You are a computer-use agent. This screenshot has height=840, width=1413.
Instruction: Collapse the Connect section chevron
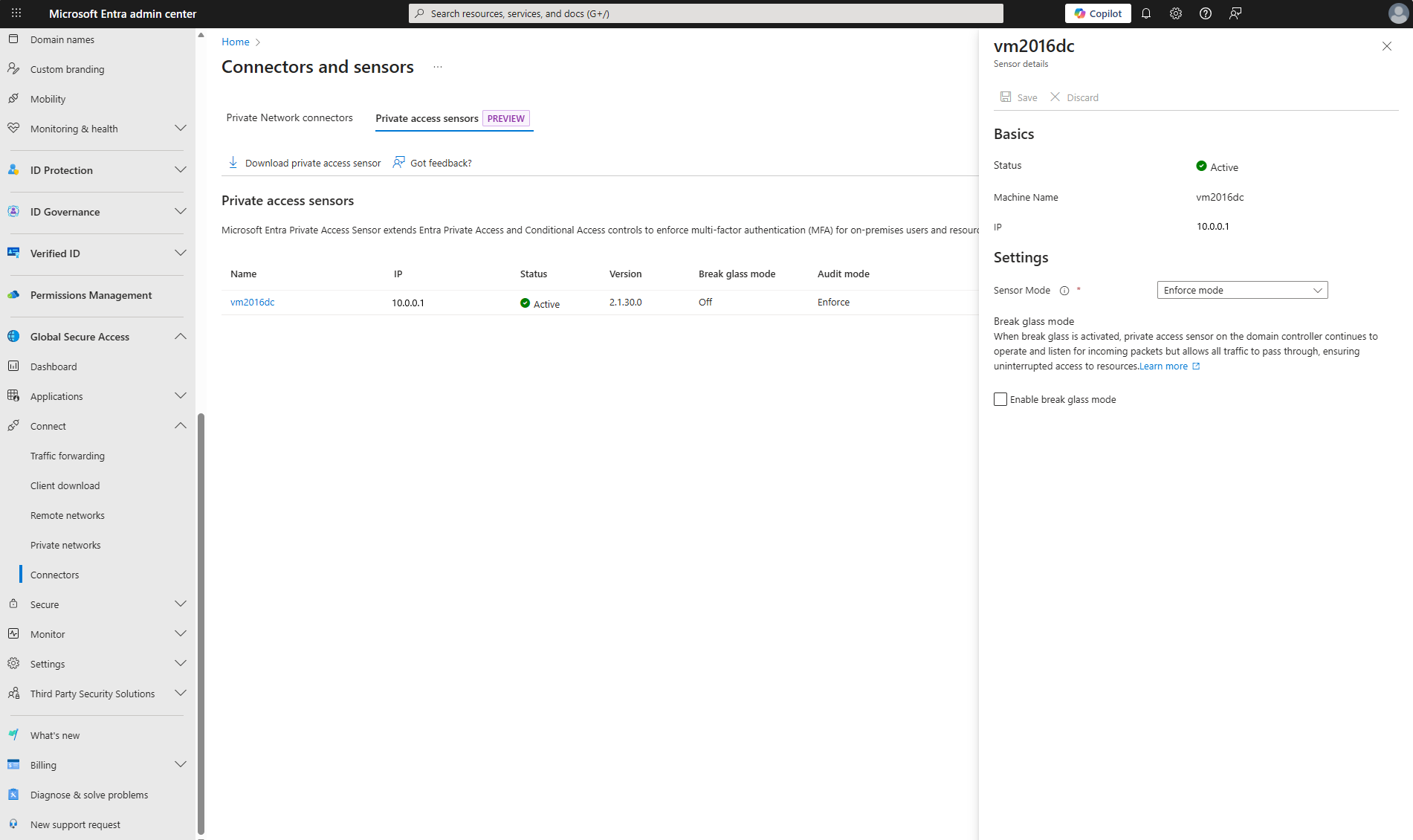tap(180, 425)
